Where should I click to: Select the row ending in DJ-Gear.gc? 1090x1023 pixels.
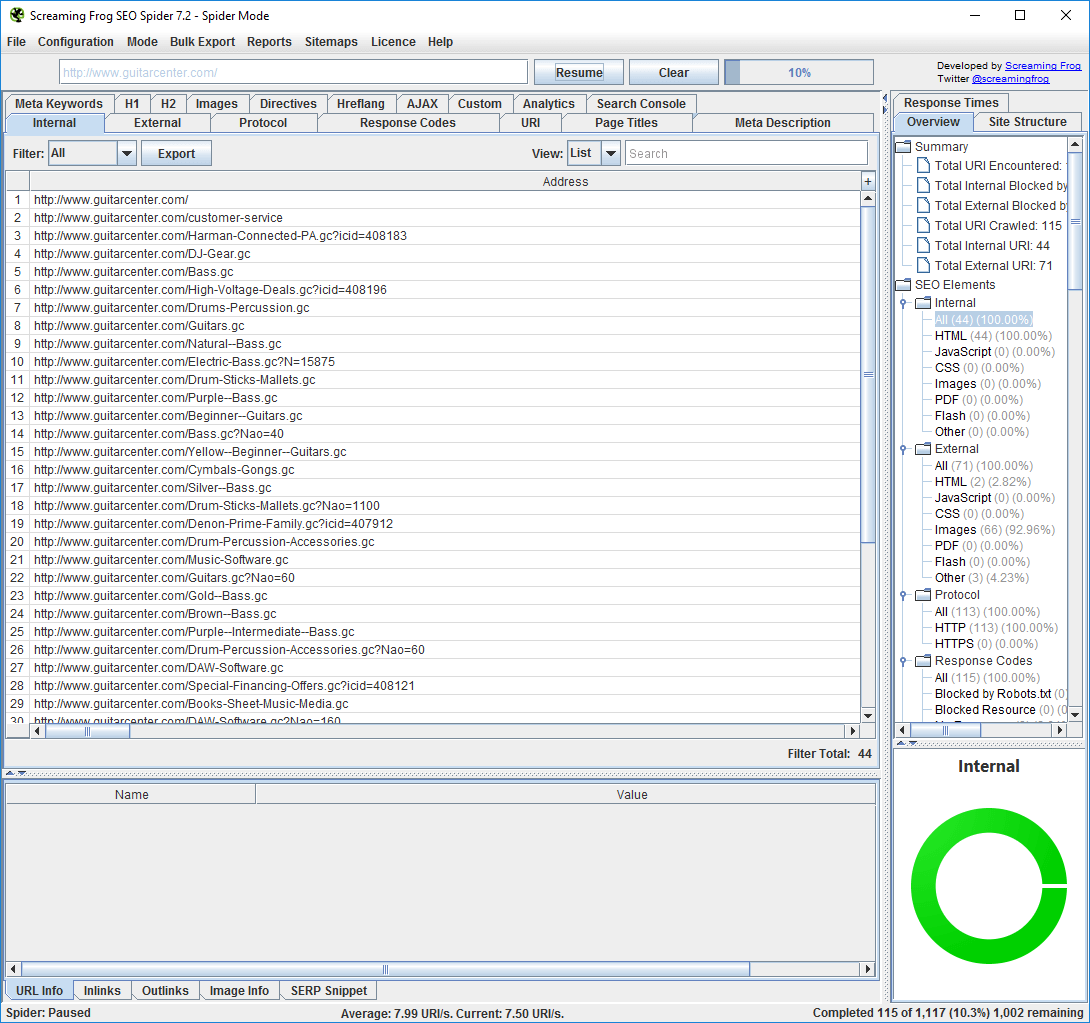pos(445,254)
